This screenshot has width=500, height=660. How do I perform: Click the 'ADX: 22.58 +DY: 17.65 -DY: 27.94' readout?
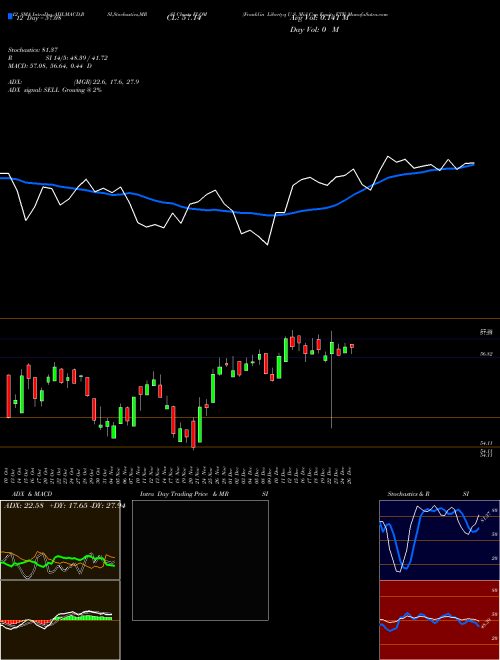64,505
